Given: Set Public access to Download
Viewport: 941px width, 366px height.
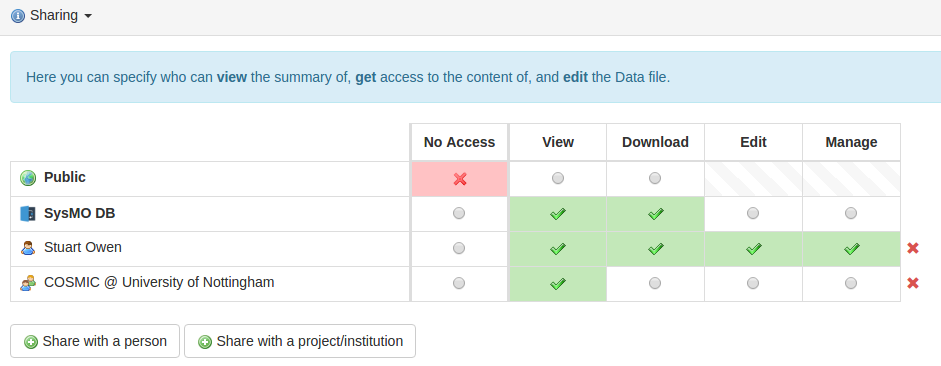Looking at the screenshot, I should point(655,178).
